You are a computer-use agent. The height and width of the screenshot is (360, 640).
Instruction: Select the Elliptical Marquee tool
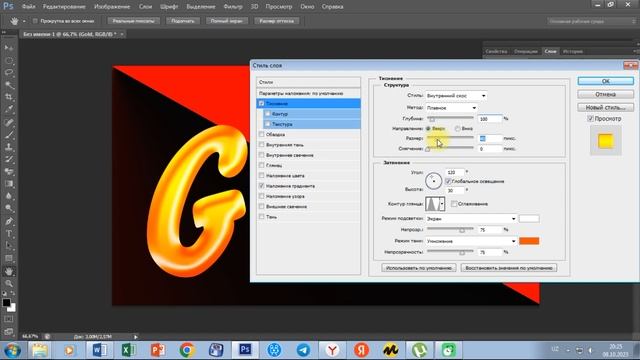pyautogui.click(x=9, y=61)
